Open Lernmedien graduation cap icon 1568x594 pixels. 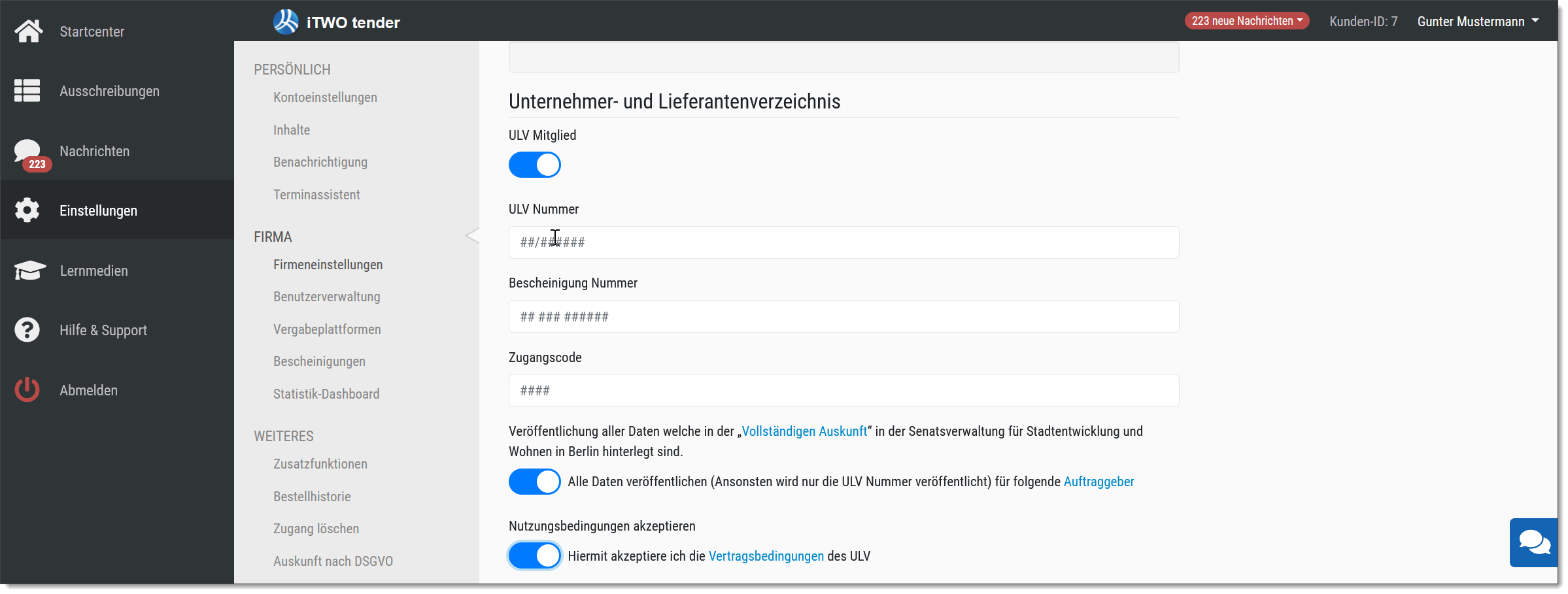point(29,270)
